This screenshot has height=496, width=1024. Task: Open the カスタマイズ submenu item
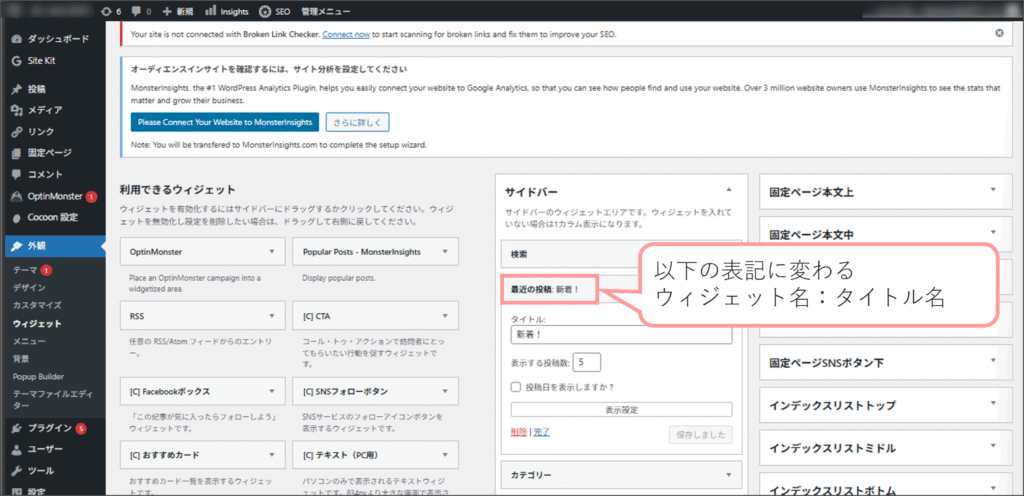[x=36, y=306]
